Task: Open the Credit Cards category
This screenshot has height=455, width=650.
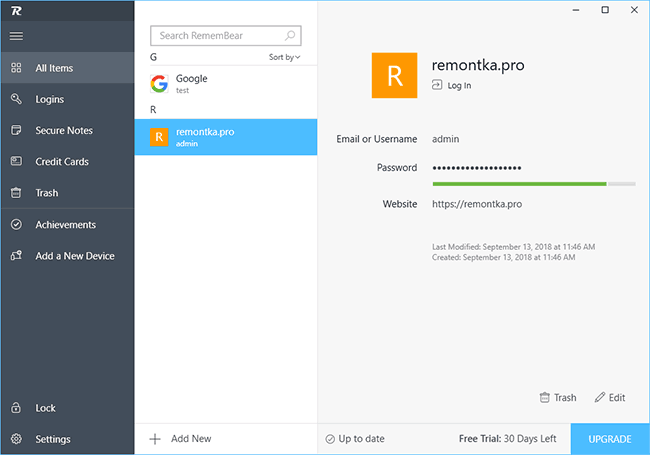Action: click(67, 162)
